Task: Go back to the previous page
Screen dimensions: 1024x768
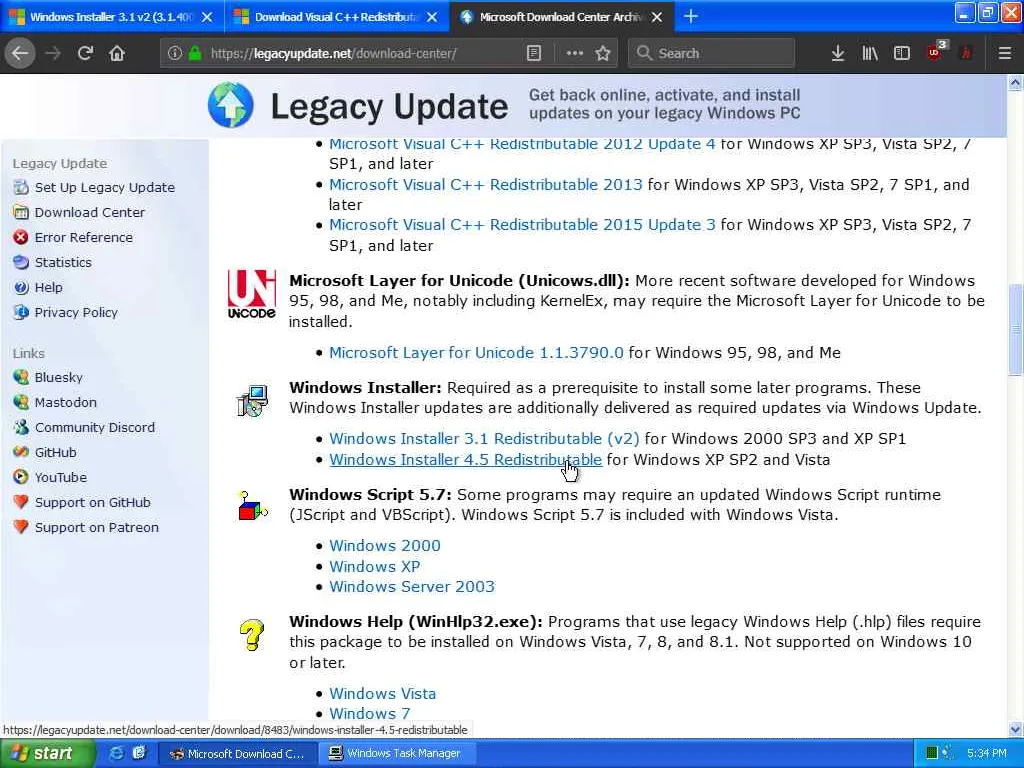Action: pyautogui.click(x=21, y=53)
